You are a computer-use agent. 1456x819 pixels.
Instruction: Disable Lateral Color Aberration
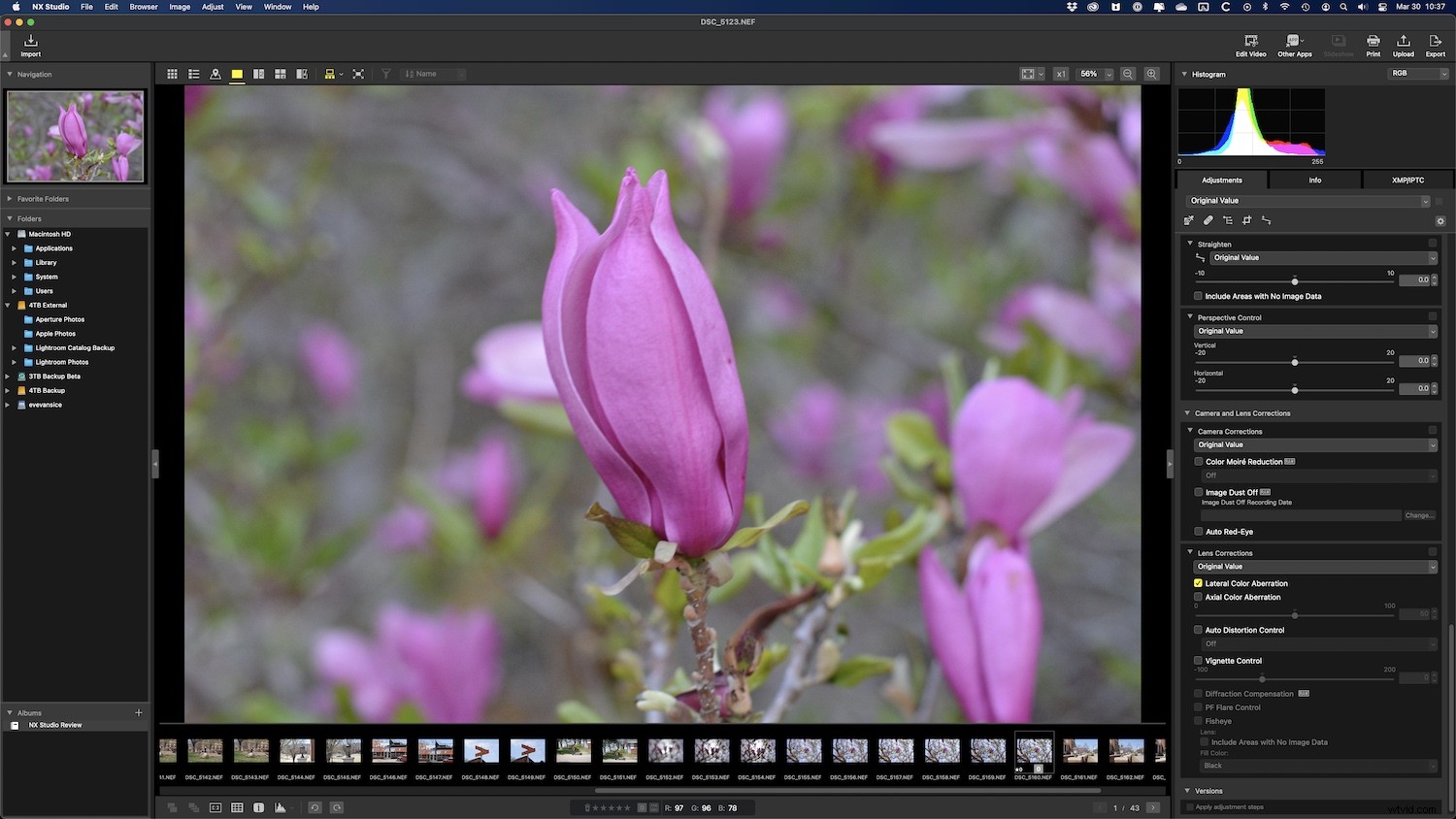pos(1198,583)
